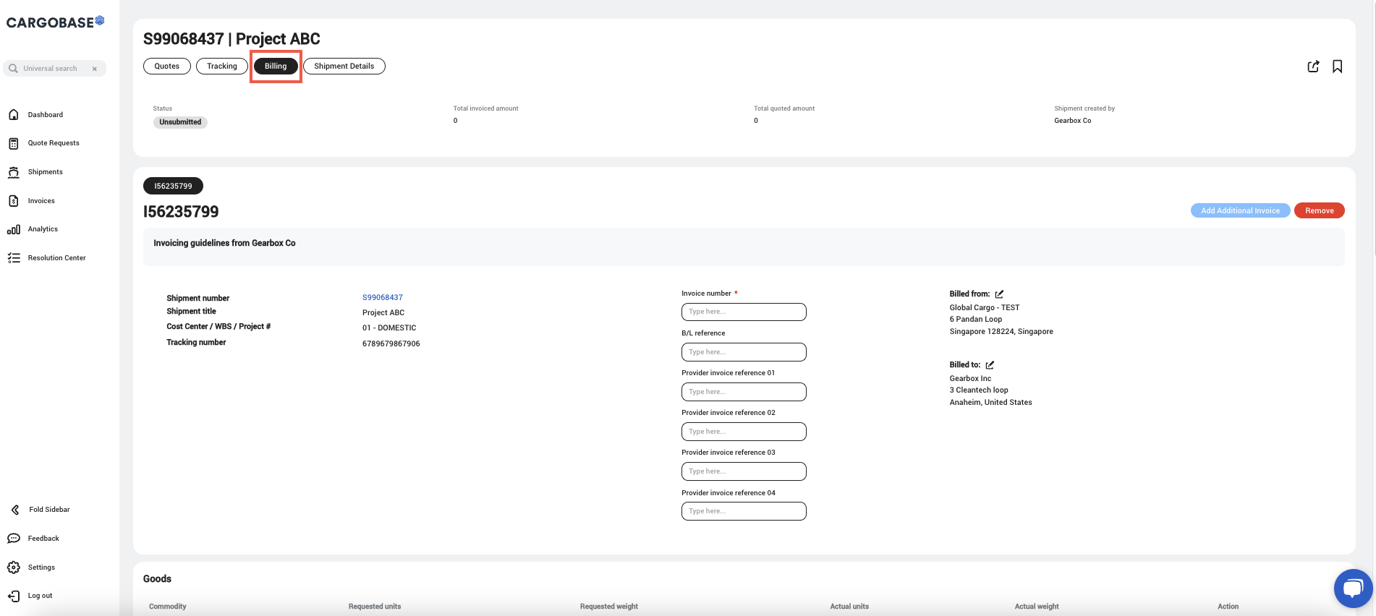Viewport: 1376px width, 616px height.
Task: Open the Shipments section
Action: tap(43, 171)
